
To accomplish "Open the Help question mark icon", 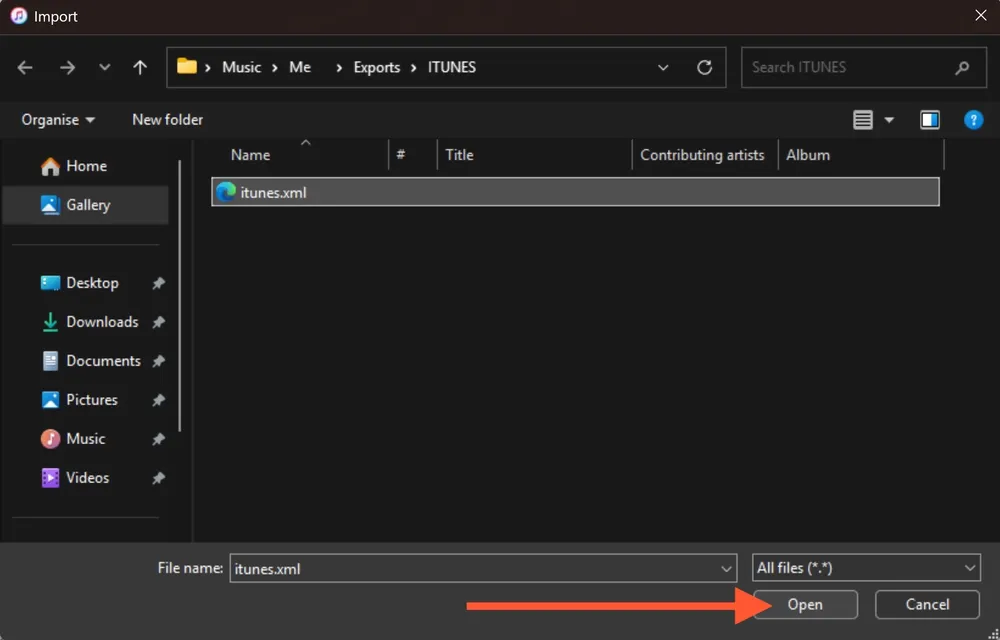I will point(973,119).
